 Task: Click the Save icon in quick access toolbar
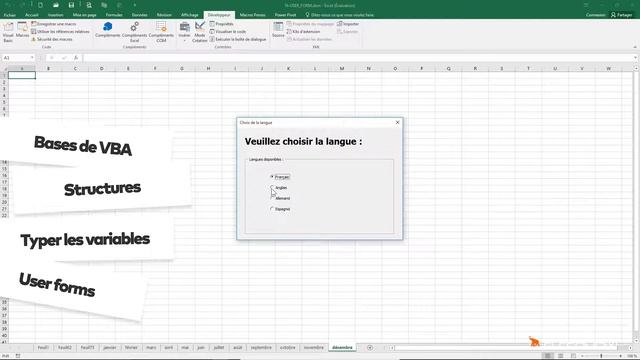click(71, 5)
